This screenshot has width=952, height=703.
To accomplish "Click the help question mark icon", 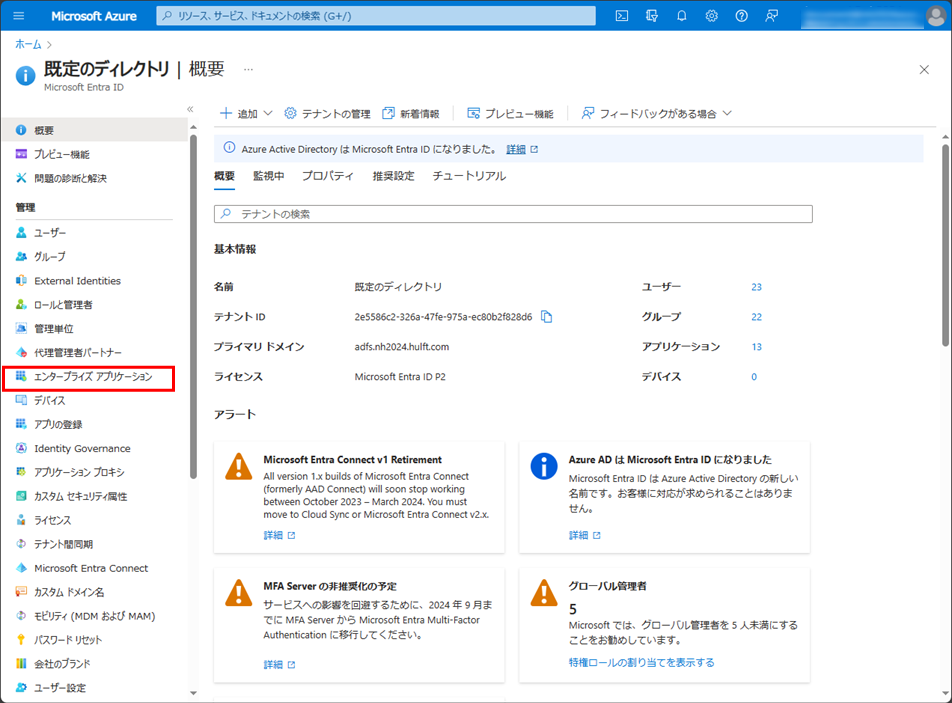I will (x=741, y=16).
